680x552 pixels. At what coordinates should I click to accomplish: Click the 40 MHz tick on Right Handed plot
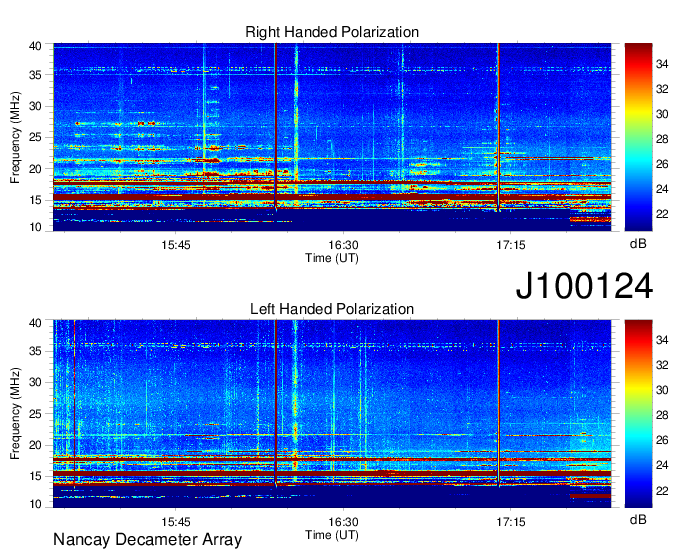[x=35, y=46]
